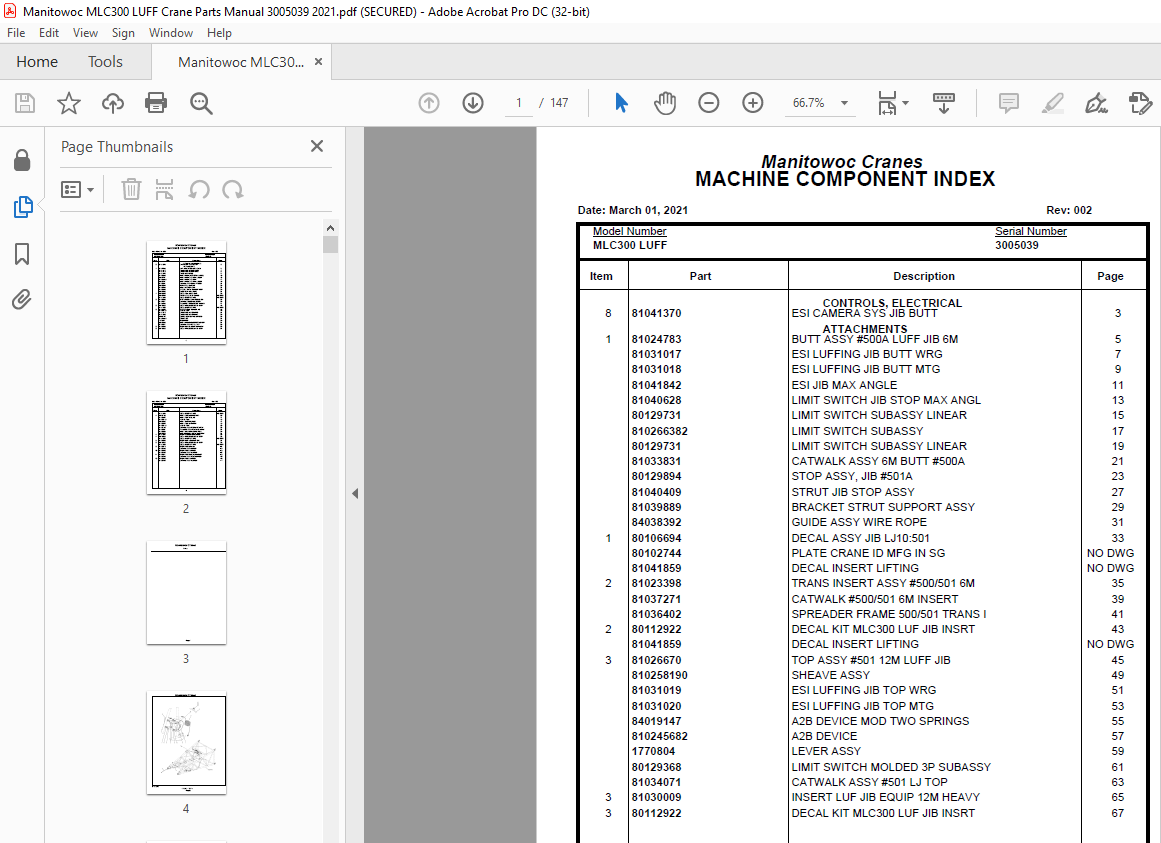
Task: Click description A2B DEVICE MOD TWO SPRINGS
Action: click(x=880, y=722)
